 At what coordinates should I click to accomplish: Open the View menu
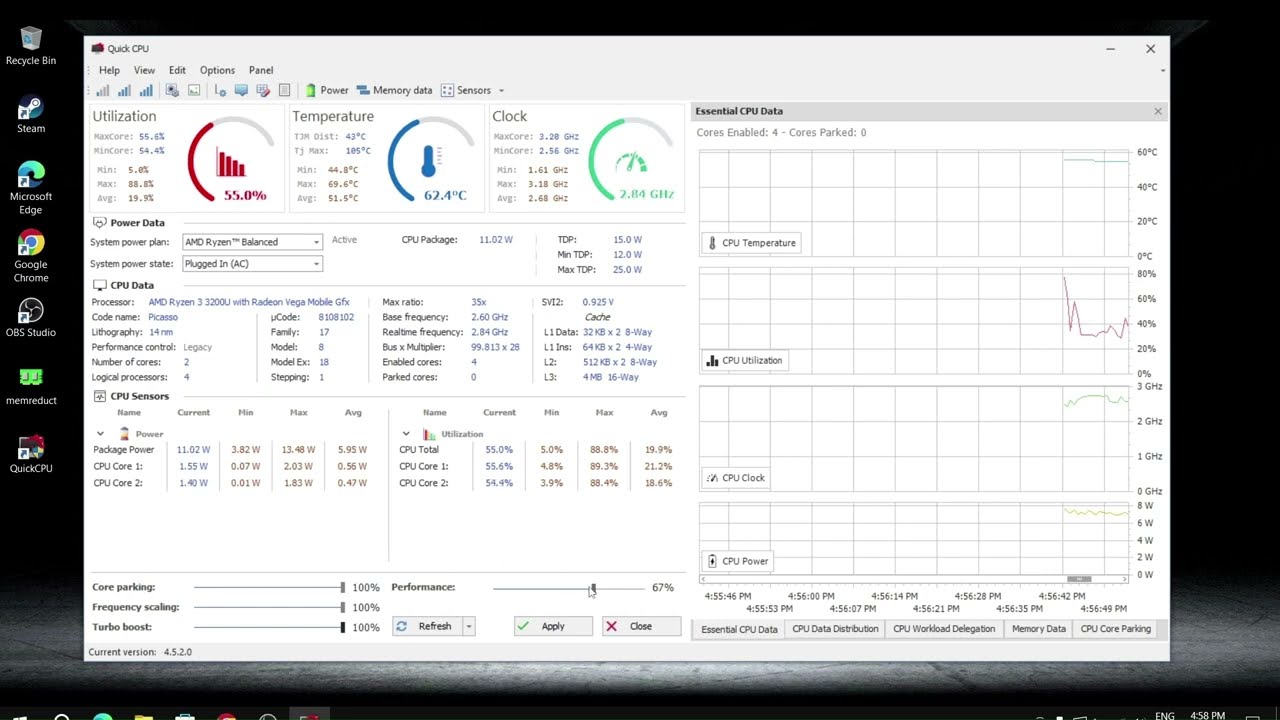(x=144, y=70)
